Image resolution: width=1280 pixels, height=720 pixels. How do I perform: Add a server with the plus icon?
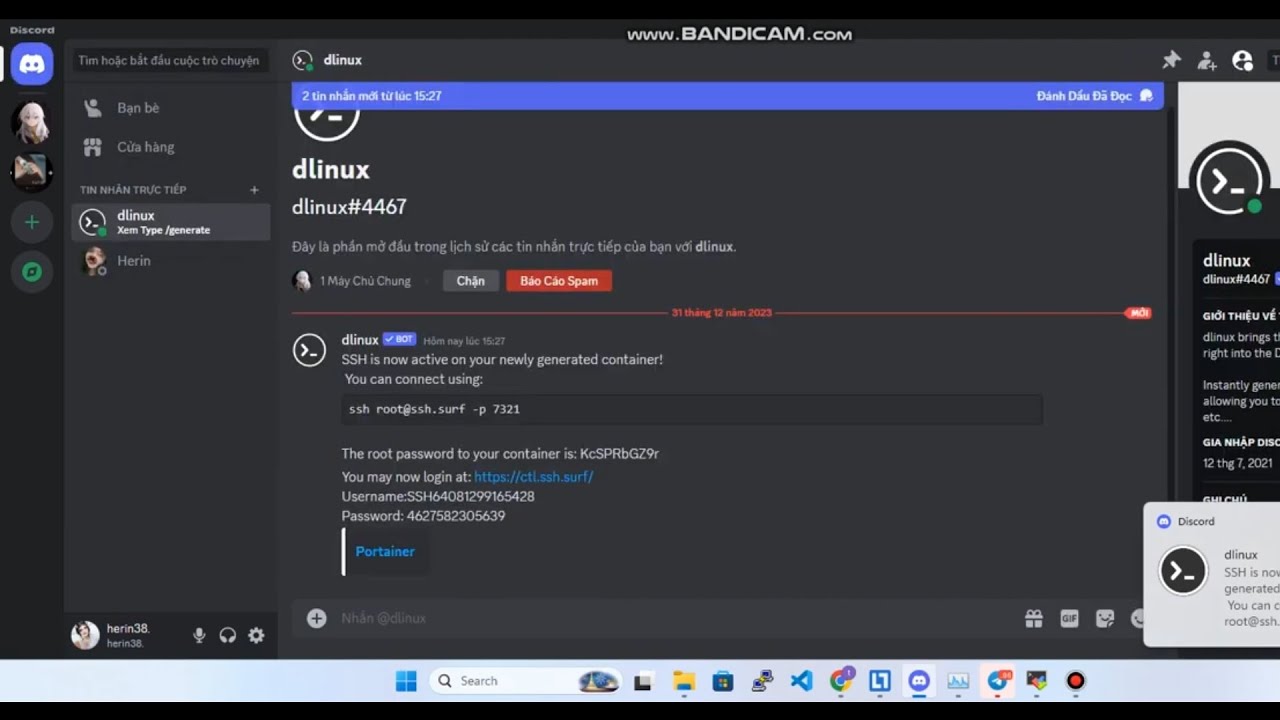[x=32, y=222]
